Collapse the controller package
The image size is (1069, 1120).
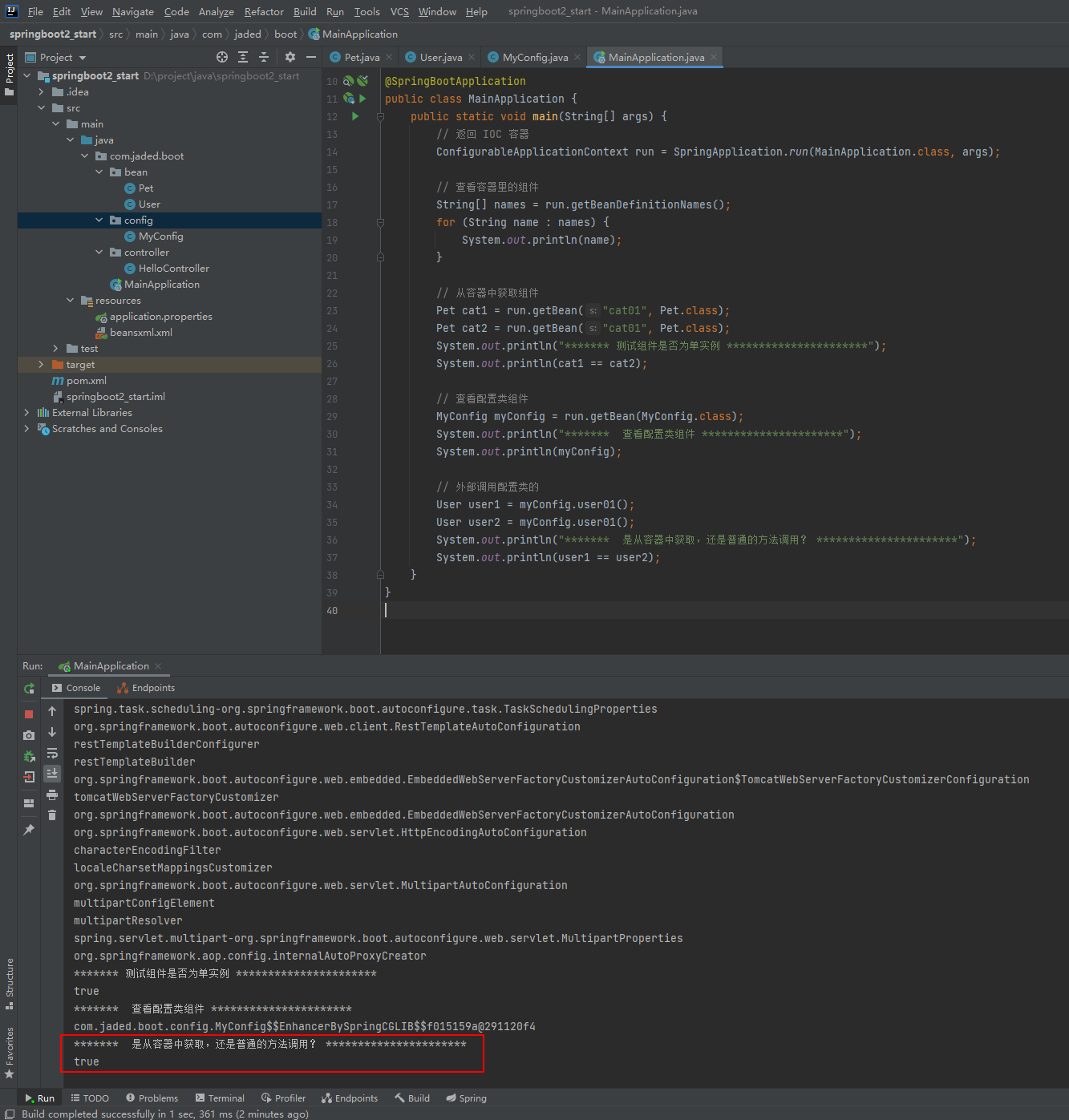[x=99, y=252]
